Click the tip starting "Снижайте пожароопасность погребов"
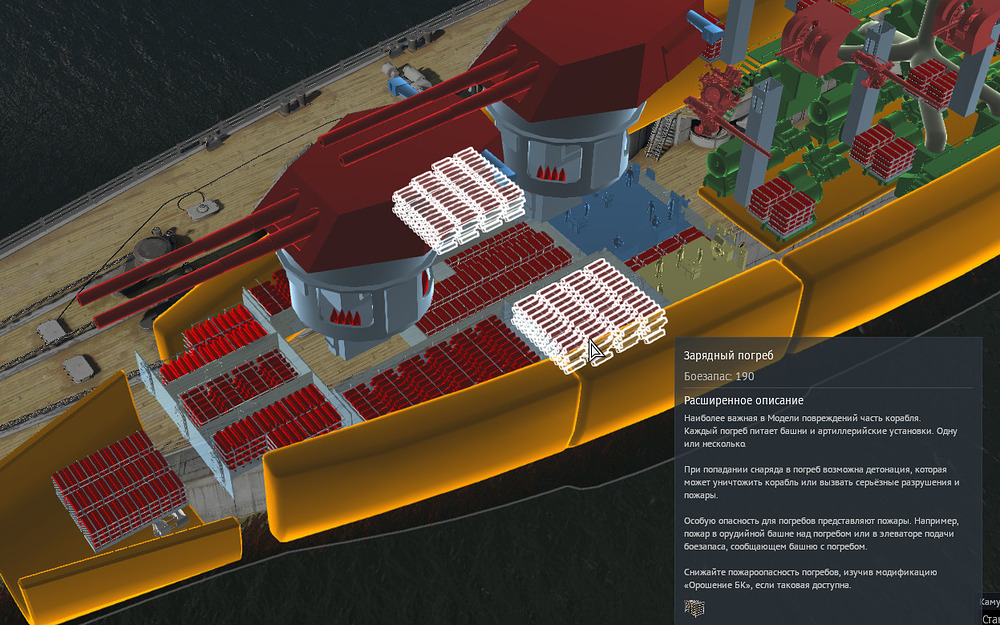Viewport: 1000px width, 625px height. tap(811, 578)
